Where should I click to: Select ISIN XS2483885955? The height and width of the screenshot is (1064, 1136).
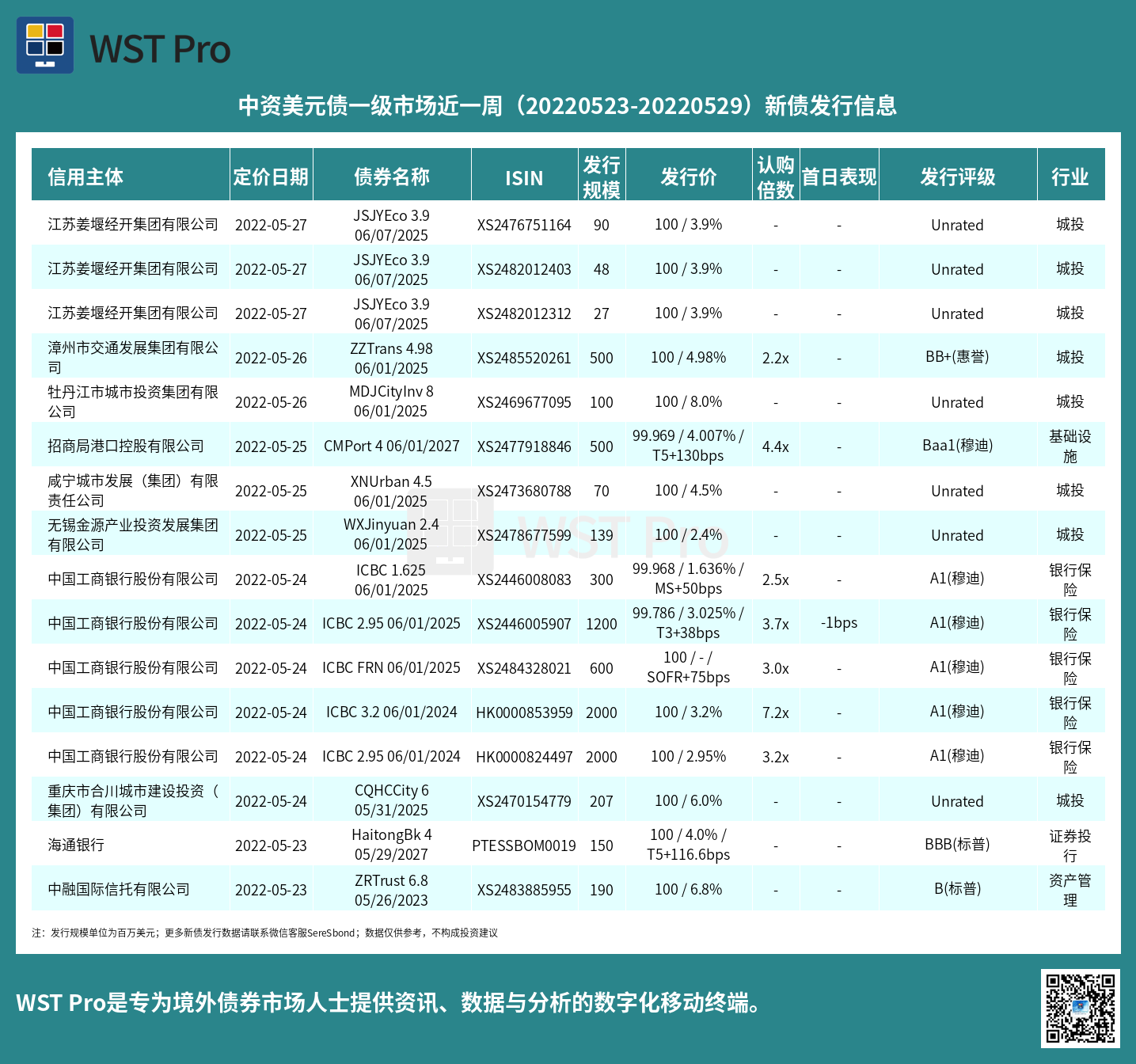pos(524,890)
